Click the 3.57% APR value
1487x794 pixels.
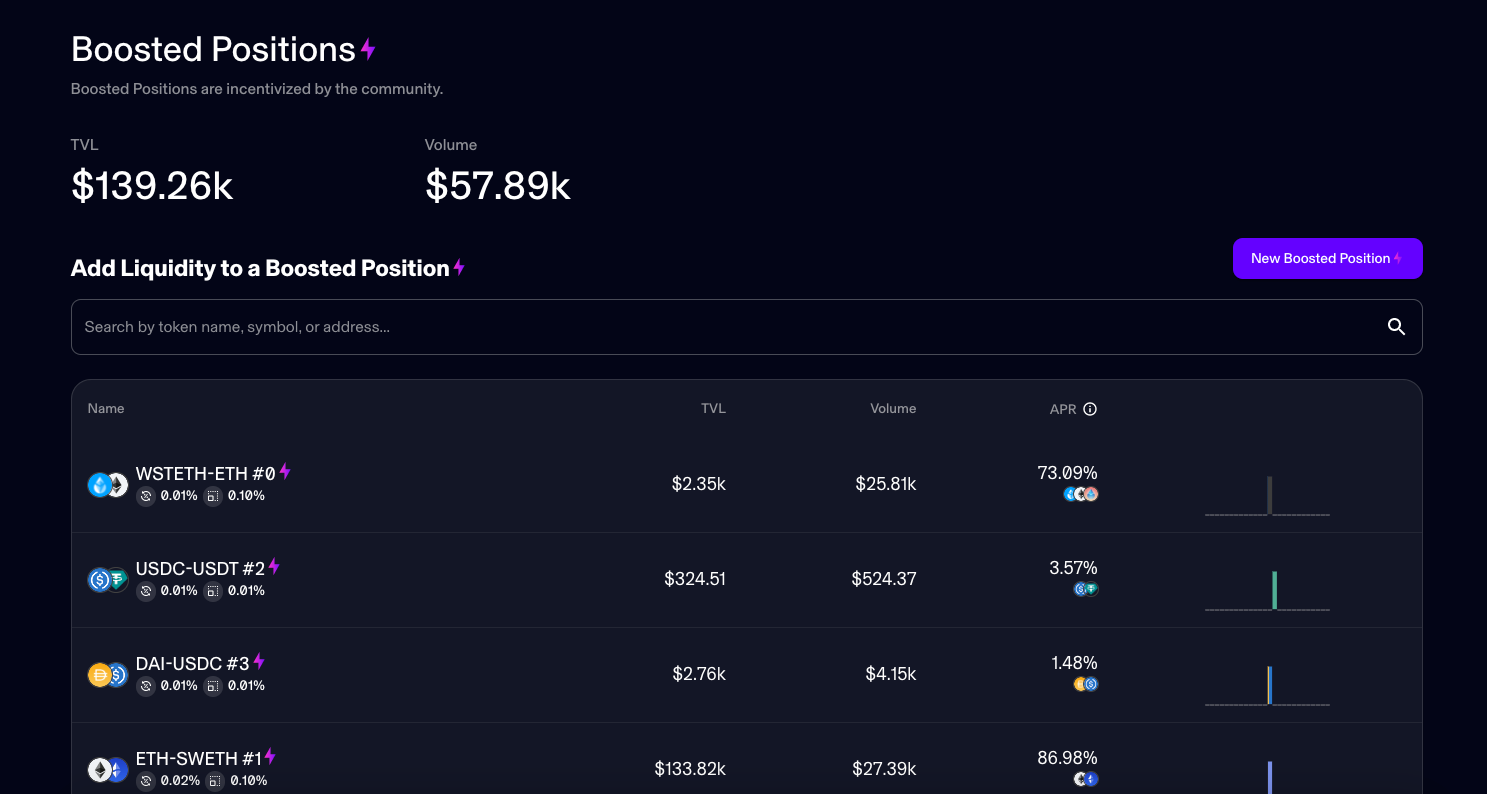tap(1073, 567)
